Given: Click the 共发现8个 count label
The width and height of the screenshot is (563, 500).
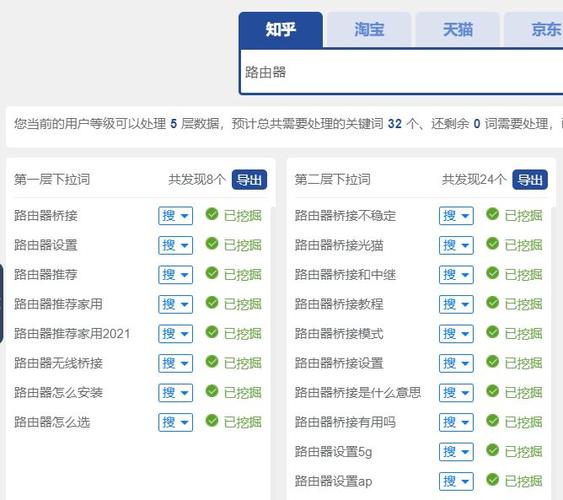Looking at the screenshot, I should tap(197, 179).
